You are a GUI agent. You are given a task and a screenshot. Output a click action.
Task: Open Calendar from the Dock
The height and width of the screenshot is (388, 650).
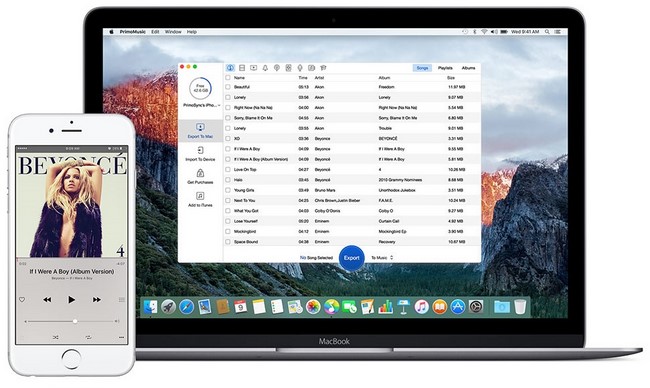tap(240, 307)
